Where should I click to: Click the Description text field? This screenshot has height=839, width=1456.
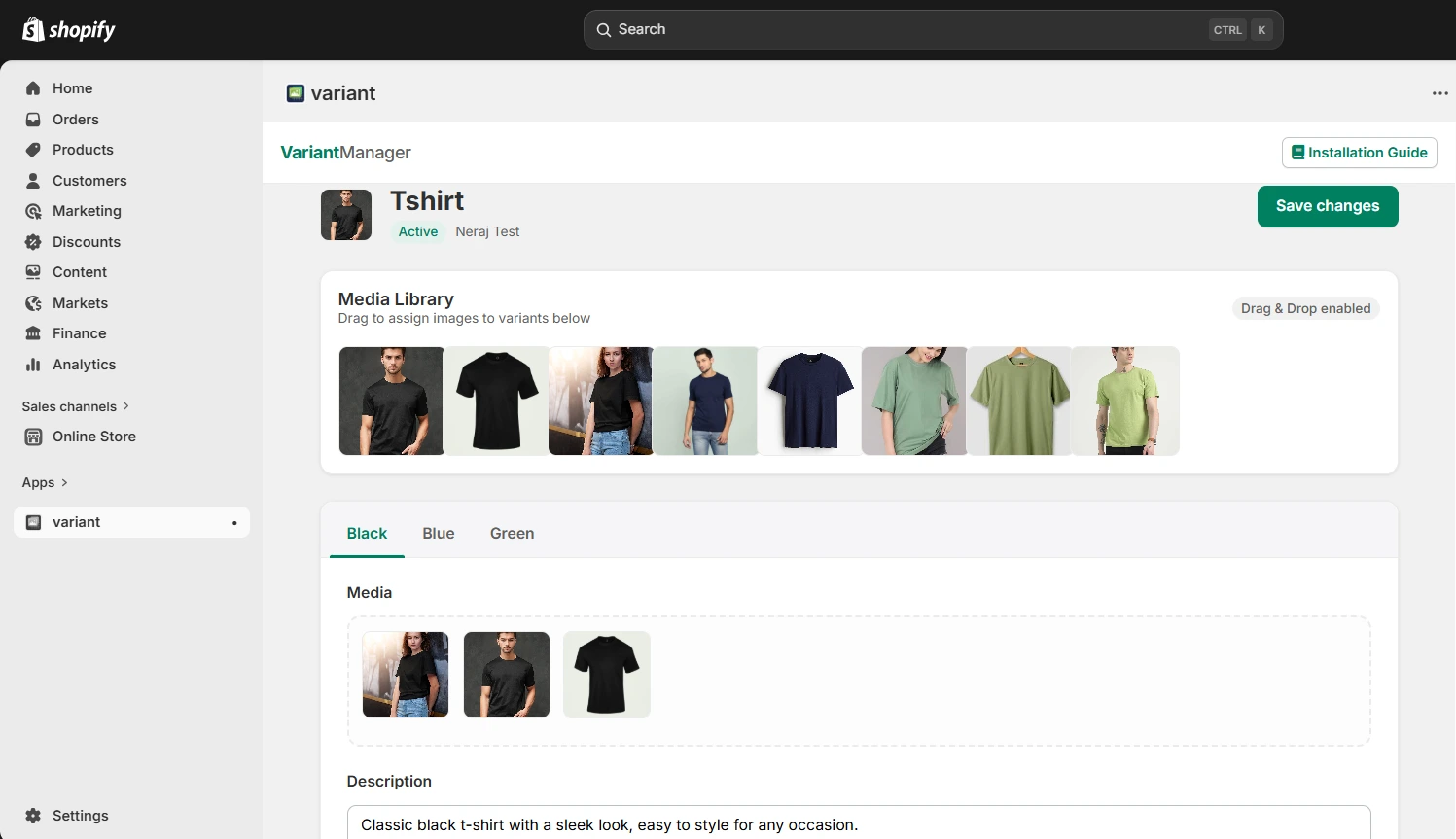click(858, 823)
